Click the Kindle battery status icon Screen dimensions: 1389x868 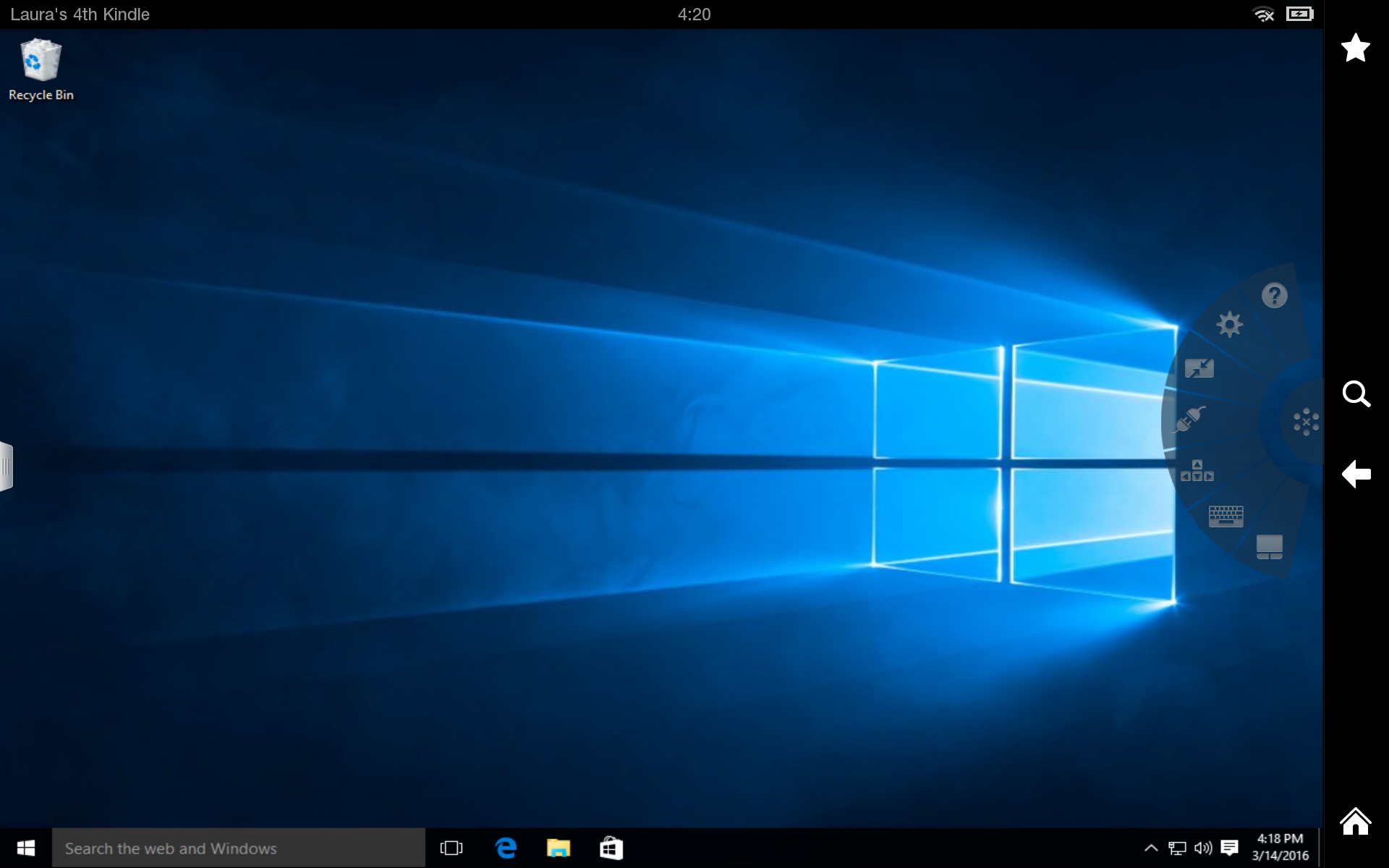[x=1299, y=14]
